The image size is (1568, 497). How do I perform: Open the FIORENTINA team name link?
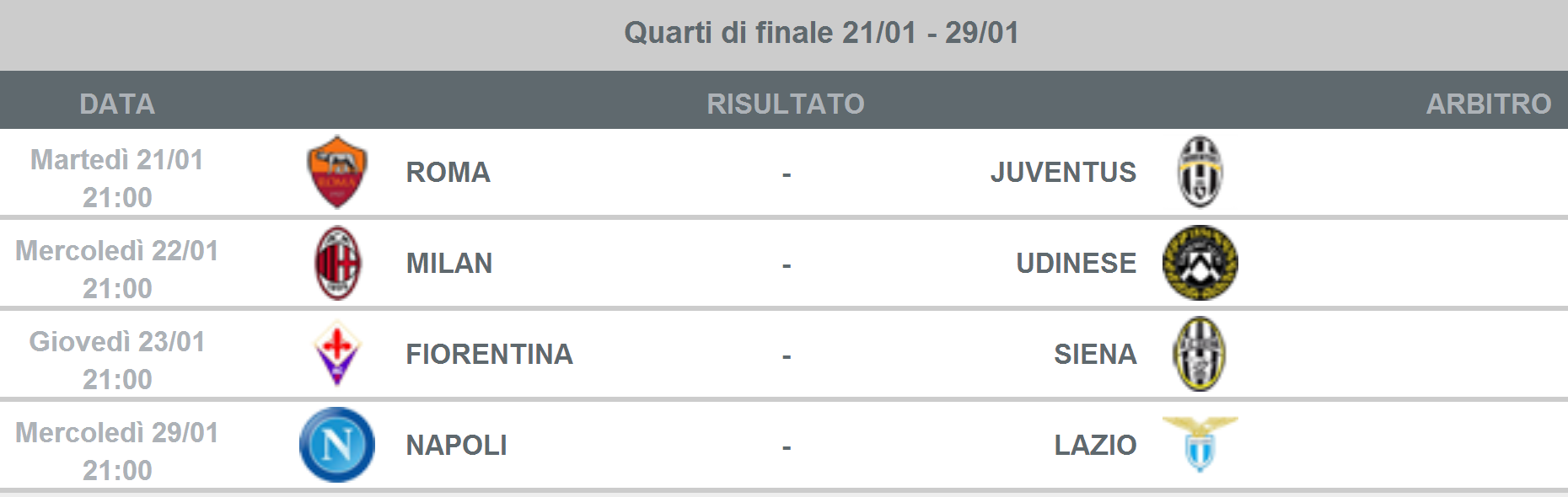(489, 355)
